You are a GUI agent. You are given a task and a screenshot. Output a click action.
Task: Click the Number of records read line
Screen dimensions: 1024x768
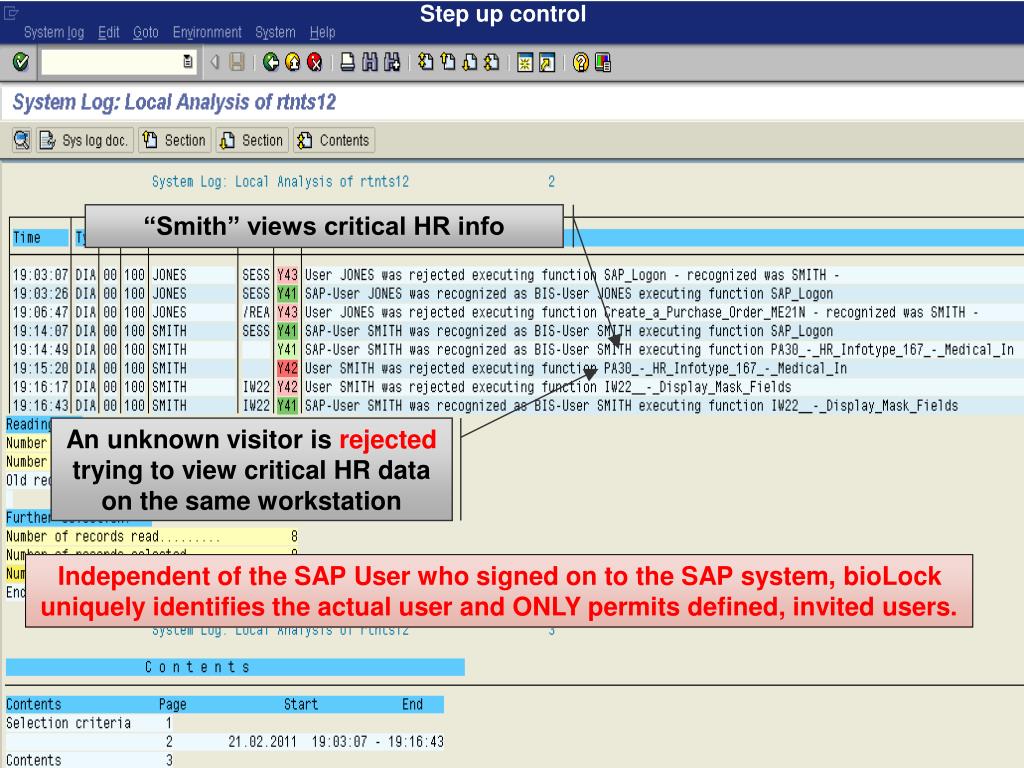click(152, 537)
